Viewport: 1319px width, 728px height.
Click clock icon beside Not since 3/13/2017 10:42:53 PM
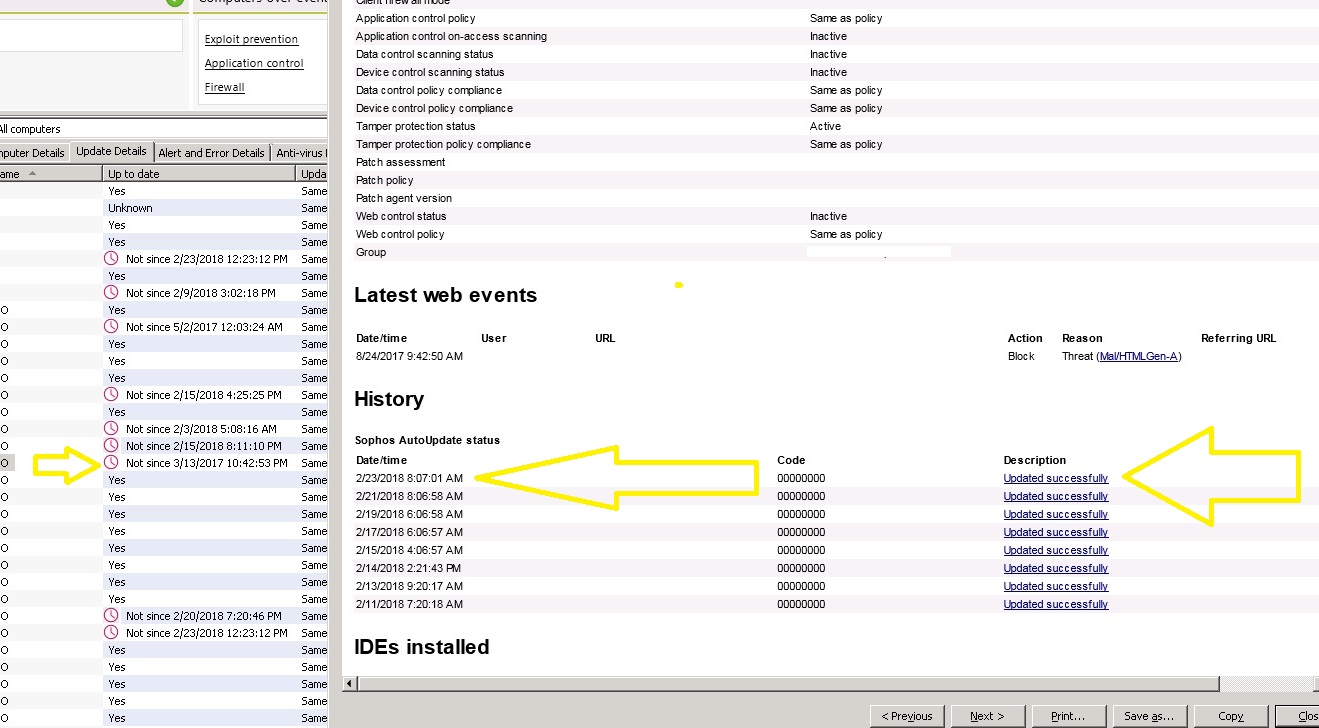click(x=112, y=463)
